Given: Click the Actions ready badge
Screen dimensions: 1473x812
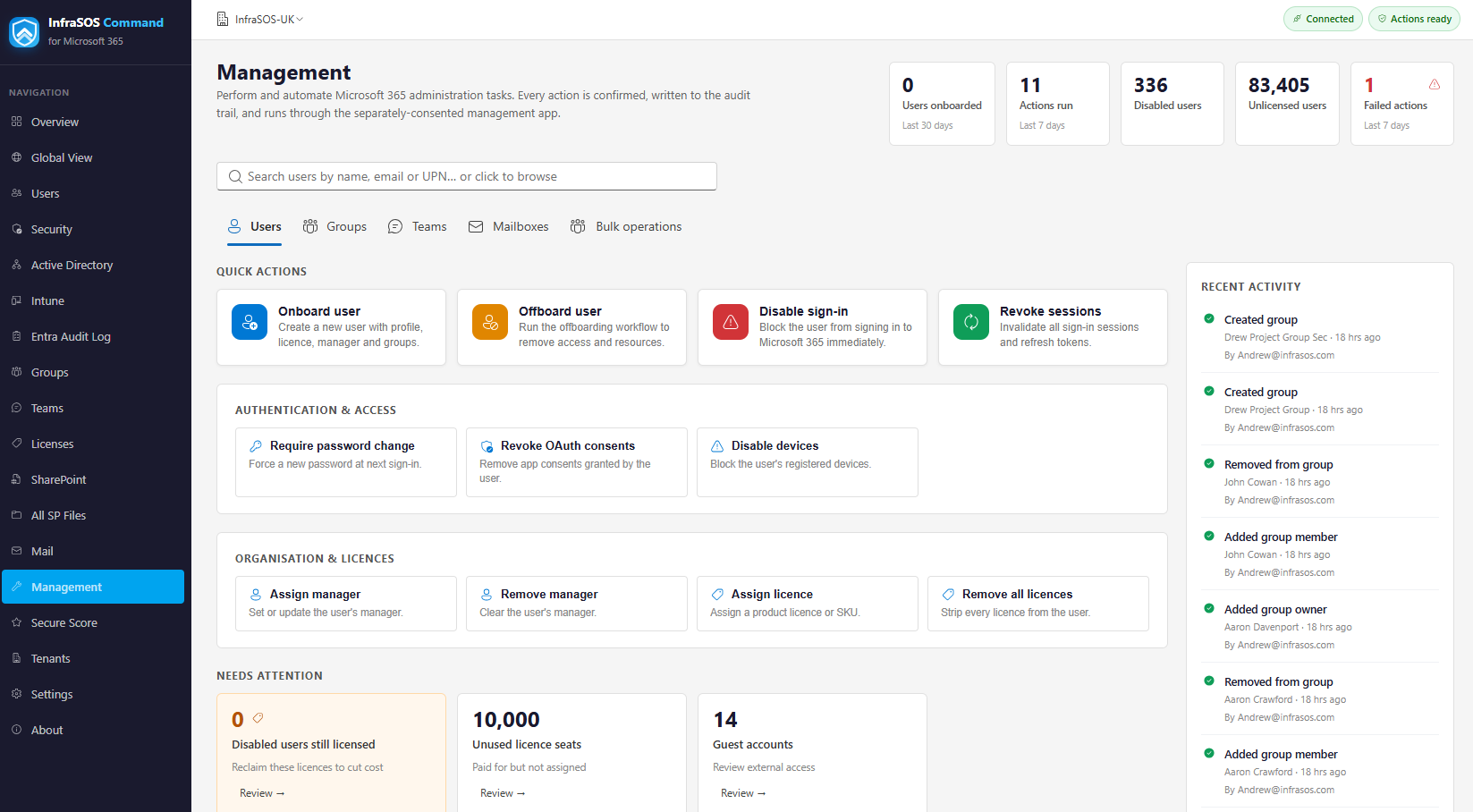Looking at the screenshot, I should (x=1414, y=19).
